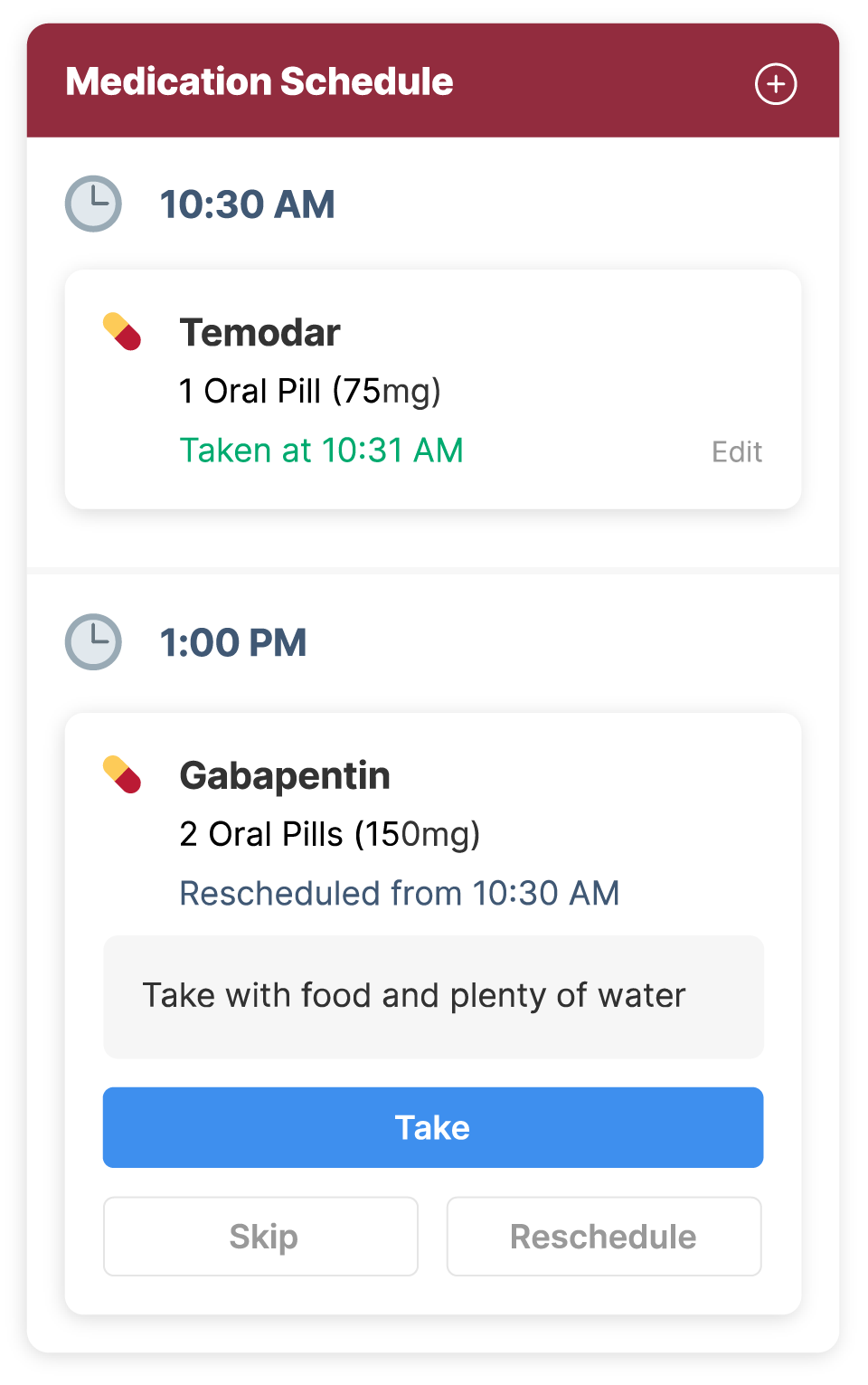Viewport: 868px width, 1385px height.
Task: Click the pill icon next to Gabapentin
Action: coord(122,774)
